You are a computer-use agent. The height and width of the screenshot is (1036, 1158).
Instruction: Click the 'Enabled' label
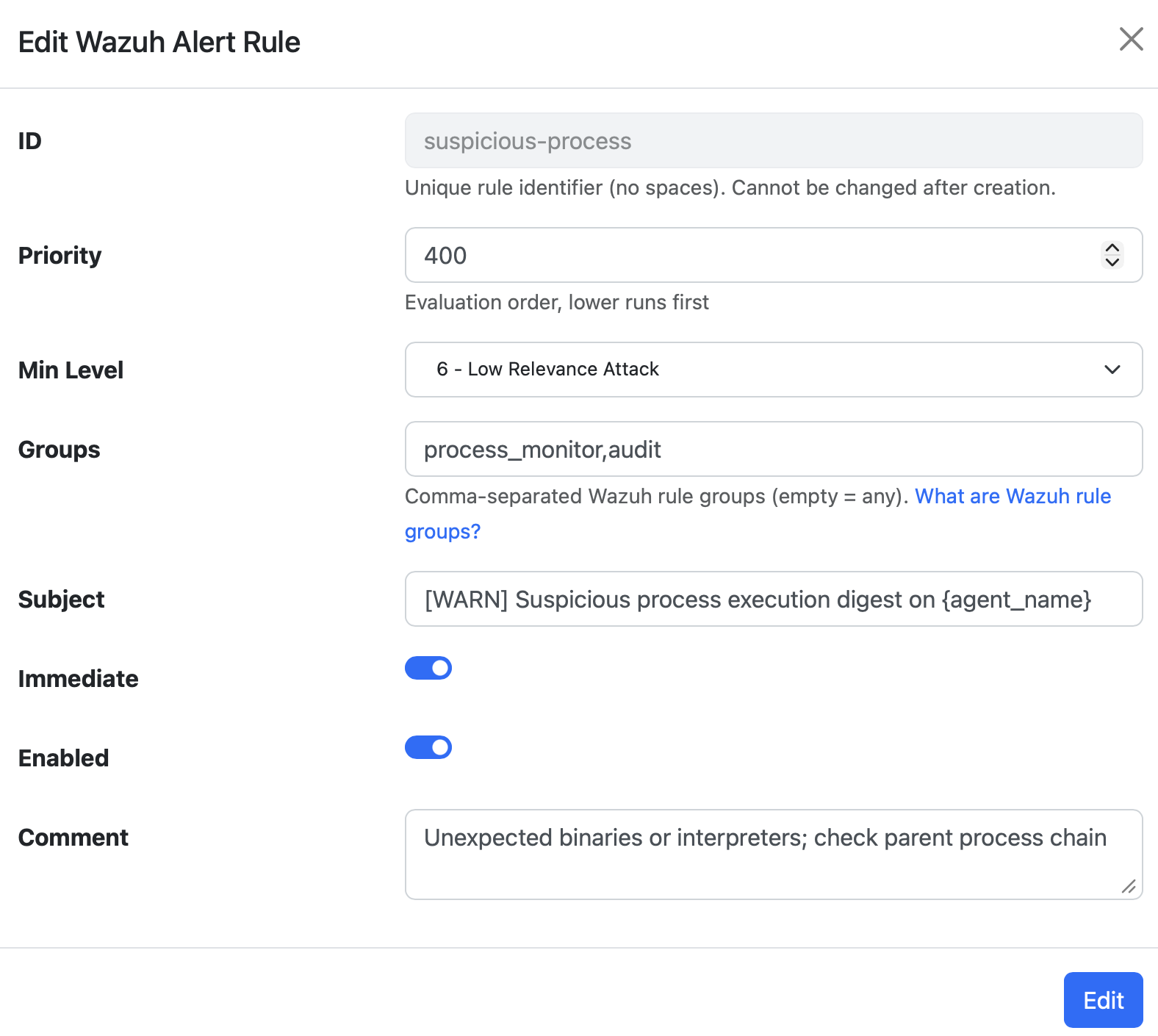coord(64,758)
